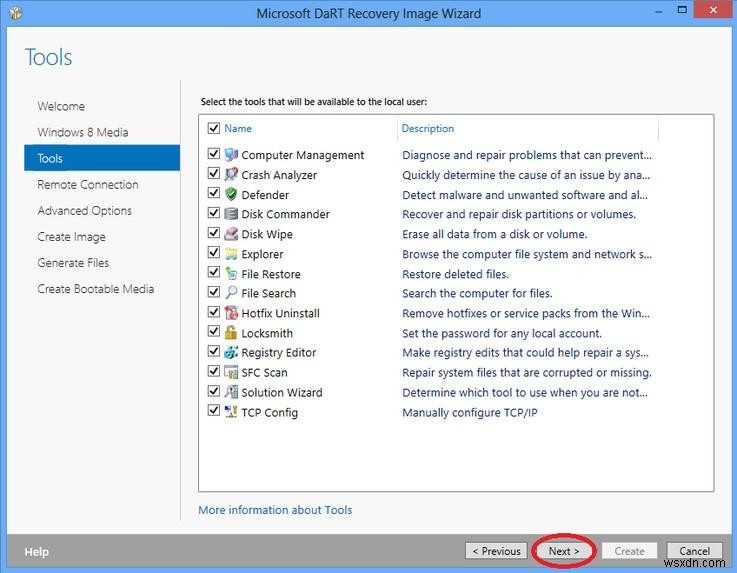This screenshot has width=737, height=573.
Task: Select the Registry Editor row label
Action: point(279,353)
